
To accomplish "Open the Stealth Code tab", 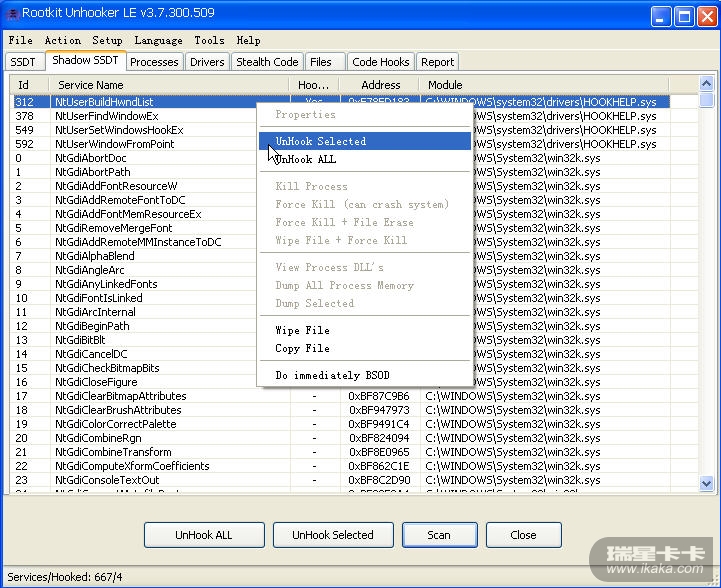I will (267, 62).
